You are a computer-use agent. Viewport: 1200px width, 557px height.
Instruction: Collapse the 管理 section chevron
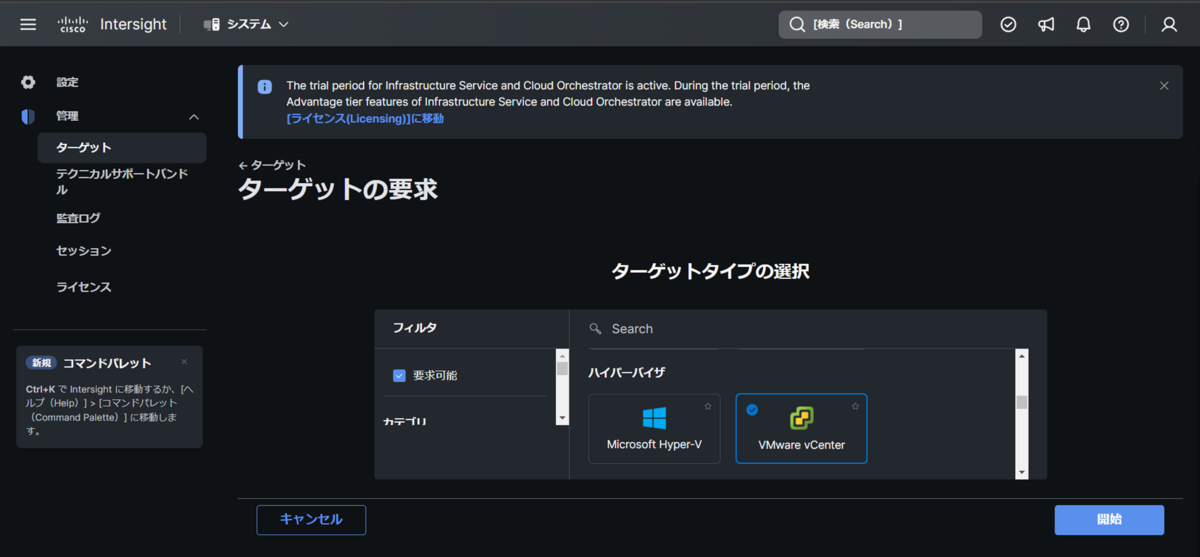pos(194,117)
